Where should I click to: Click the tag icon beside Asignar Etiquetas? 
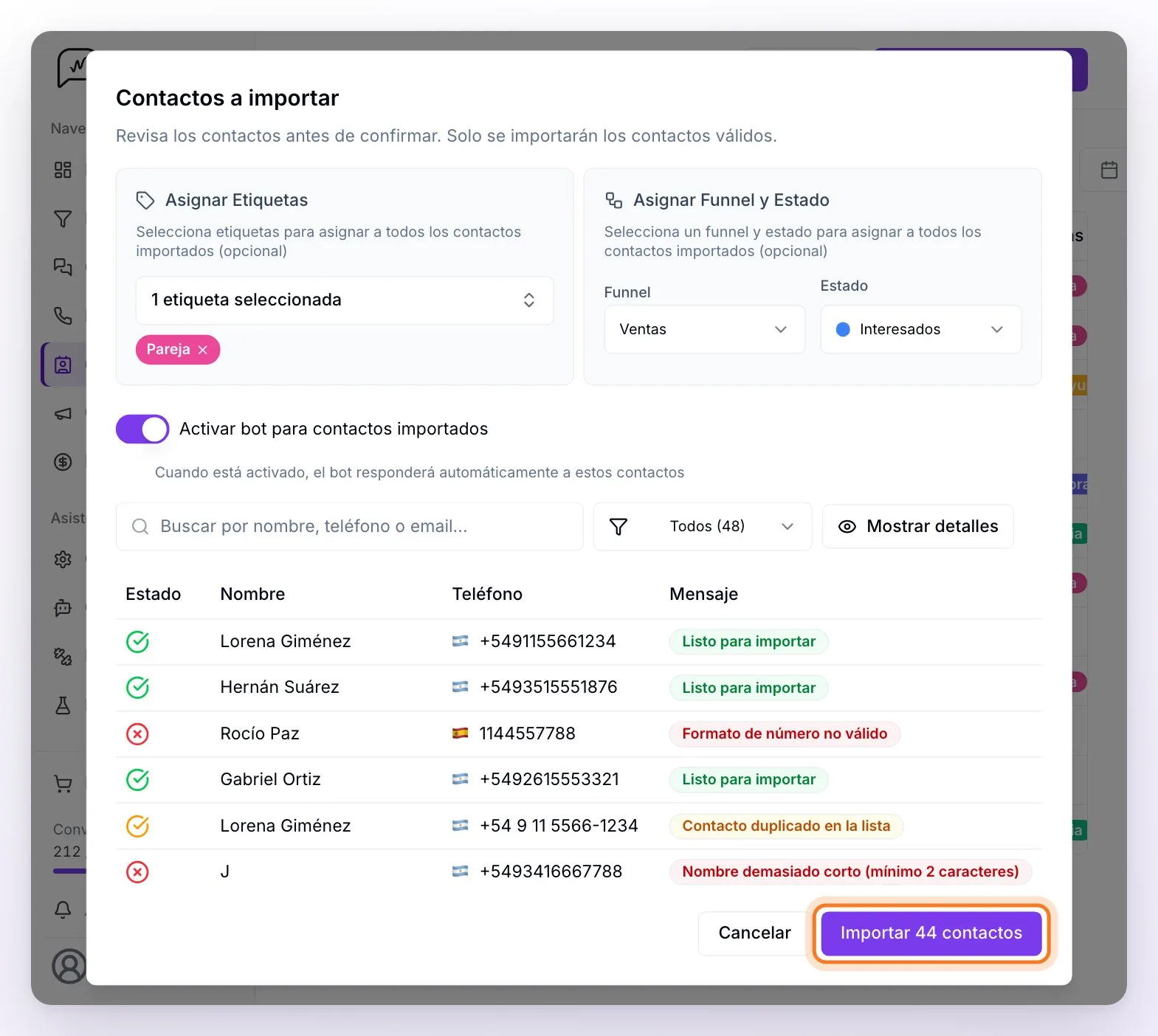tap(145, 200)
